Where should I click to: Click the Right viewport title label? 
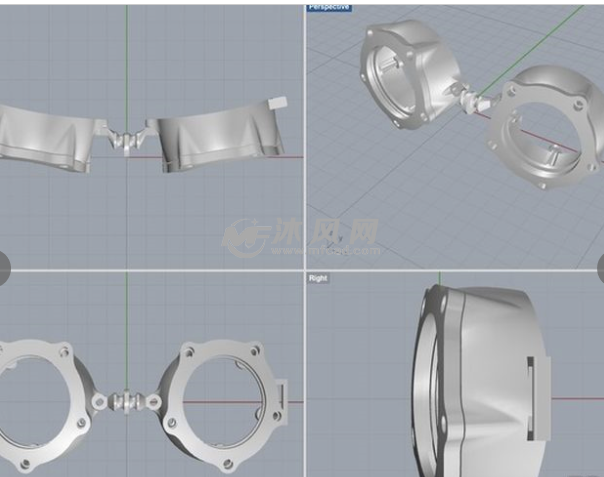[x=318, y=278]
